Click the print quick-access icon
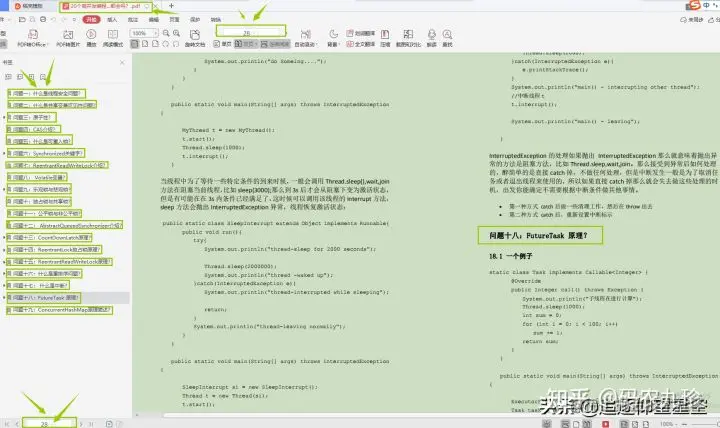 point(43,20)
